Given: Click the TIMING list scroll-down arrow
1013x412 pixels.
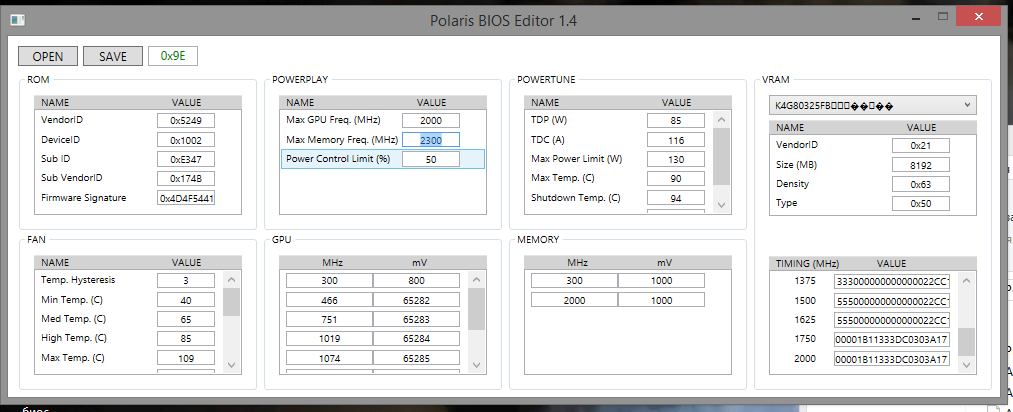Looking at the screenshot, I should [x=966, y=365].
